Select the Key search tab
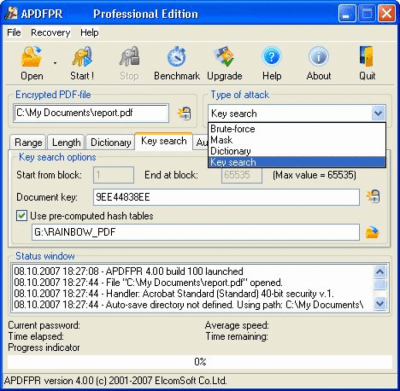 pyautogui.click(x=164, y=141)
